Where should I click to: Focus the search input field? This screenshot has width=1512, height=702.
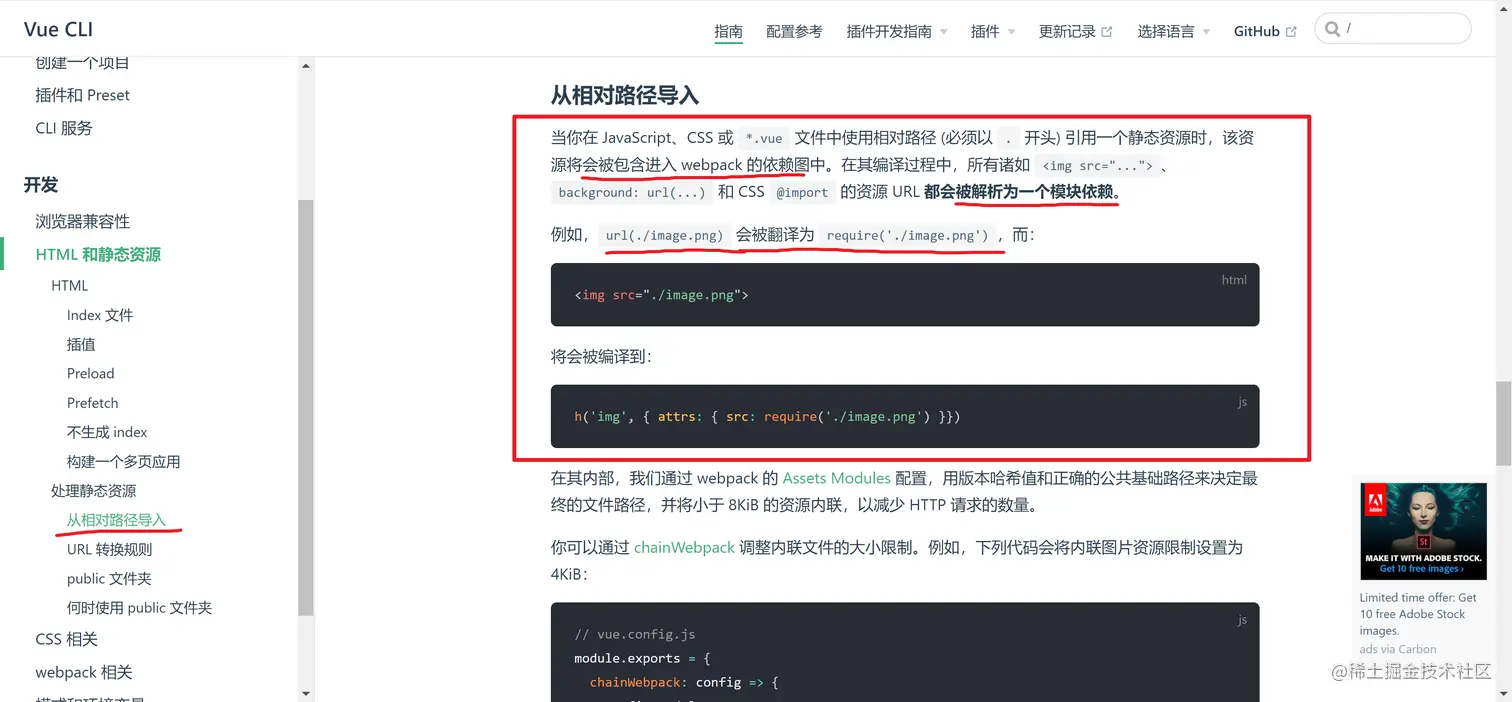click(1393, 29)
